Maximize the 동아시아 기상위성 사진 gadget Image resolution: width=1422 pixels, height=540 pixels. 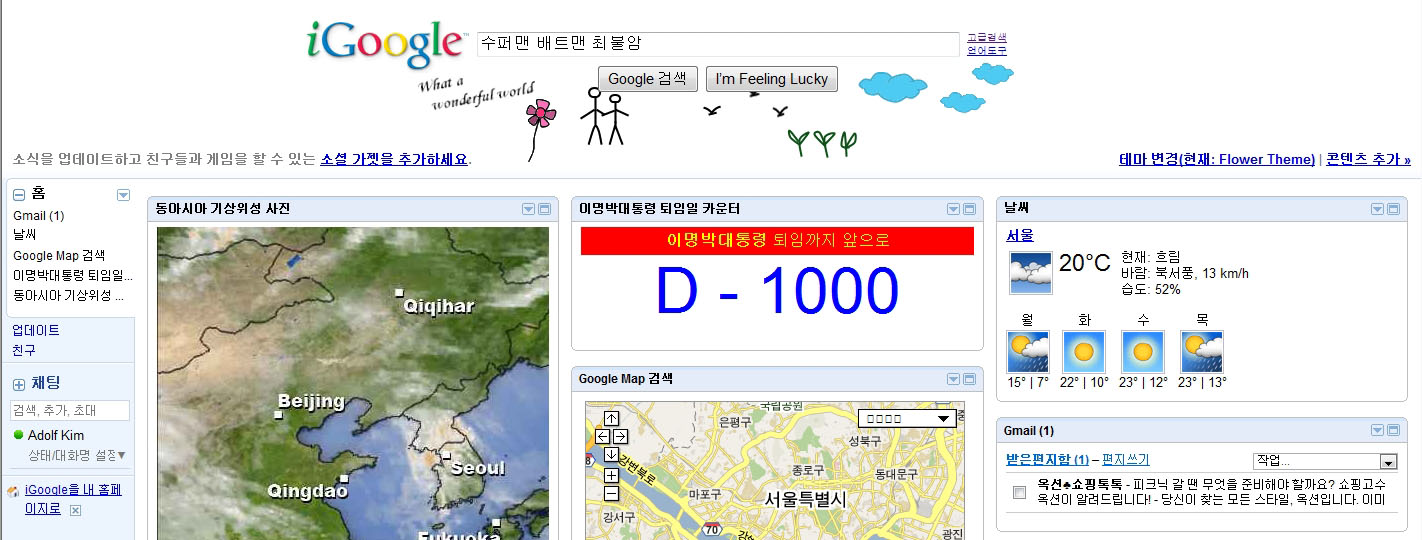pyautogui.click(x=545, y=209)
